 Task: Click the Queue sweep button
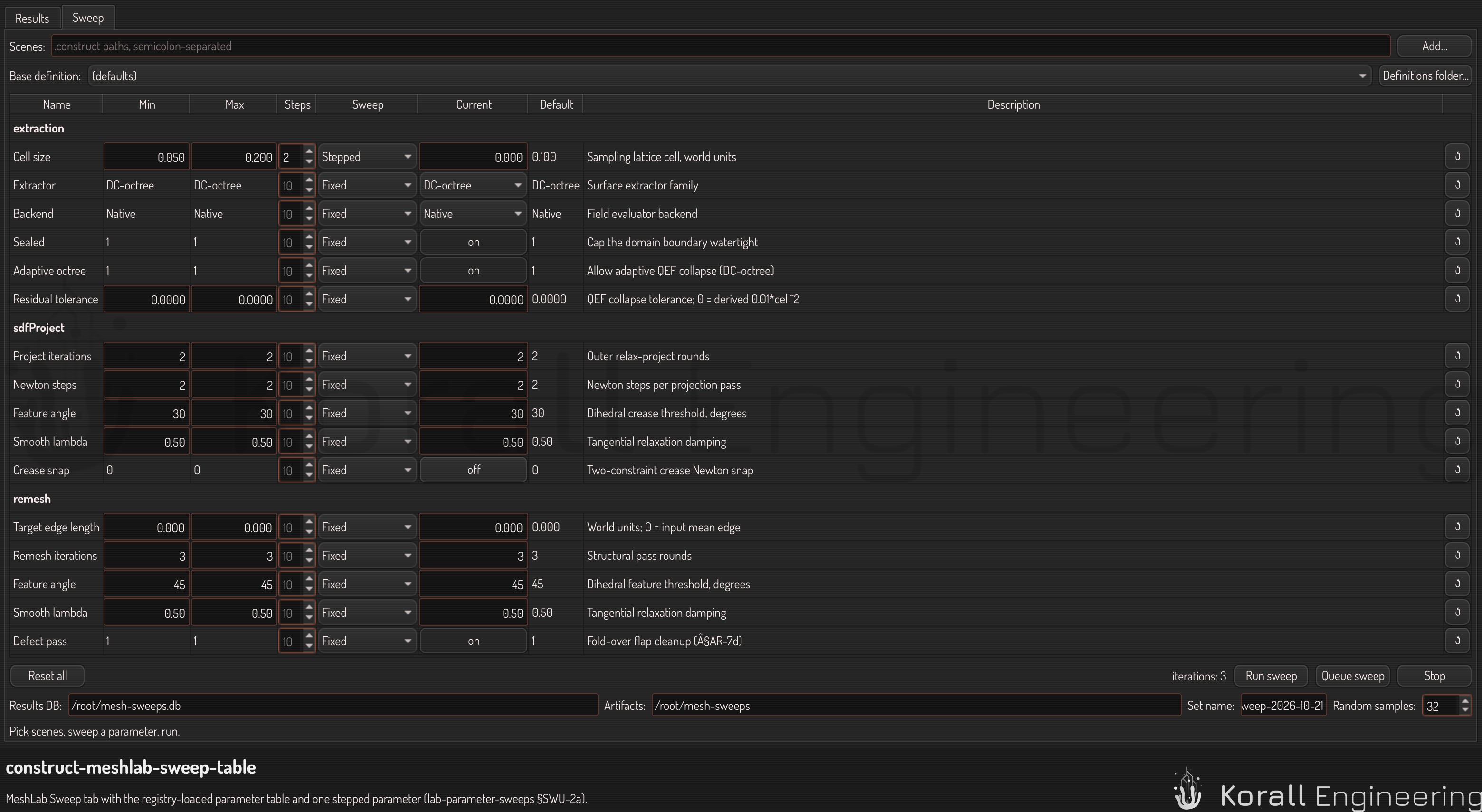[1352, 676]
